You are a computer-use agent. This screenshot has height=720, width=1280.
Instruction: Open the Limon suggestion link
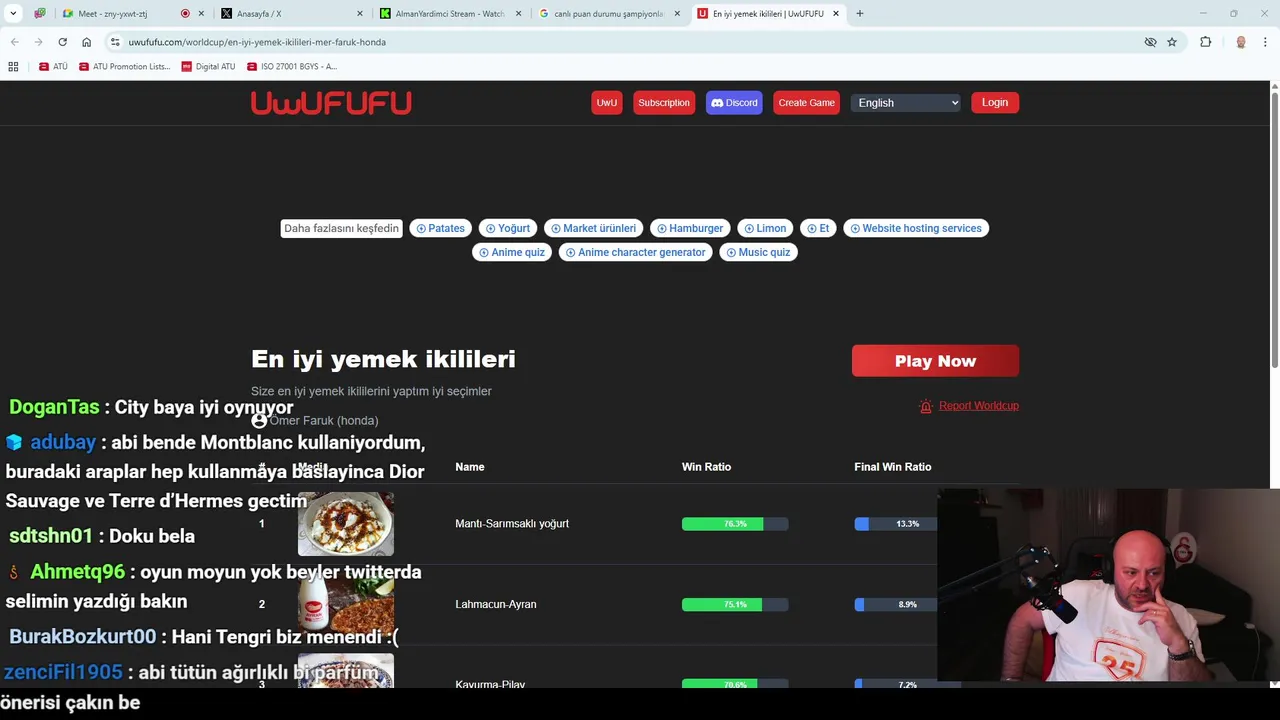[x=765, y=228]
